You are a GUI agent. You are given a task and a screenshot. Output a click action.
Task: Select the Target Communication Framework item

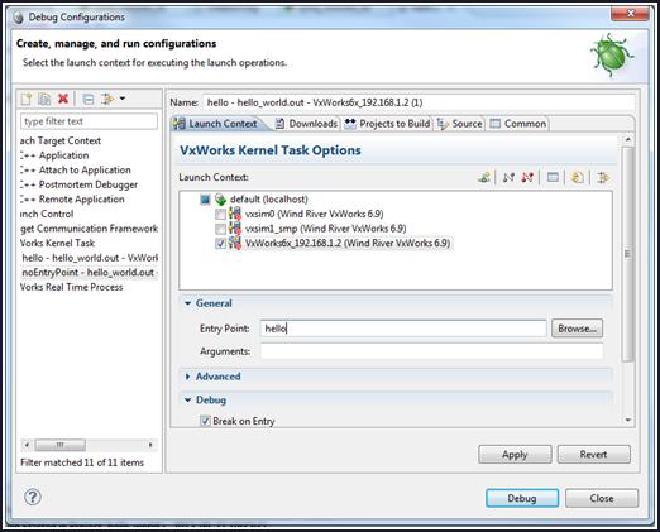click(x=89, y=228)
